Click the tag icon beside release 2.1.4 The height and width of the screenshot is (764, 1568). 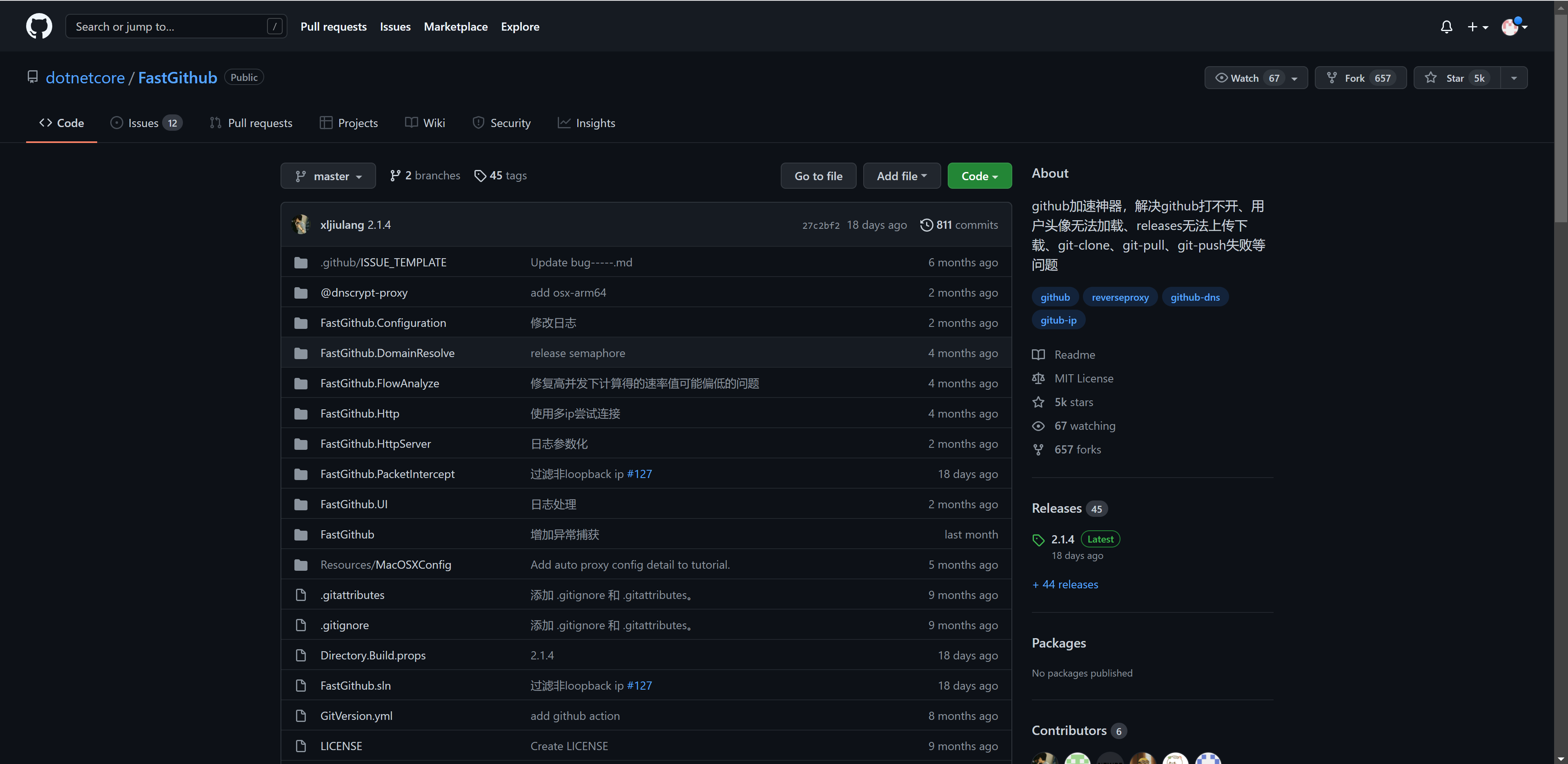(1038, 539)
